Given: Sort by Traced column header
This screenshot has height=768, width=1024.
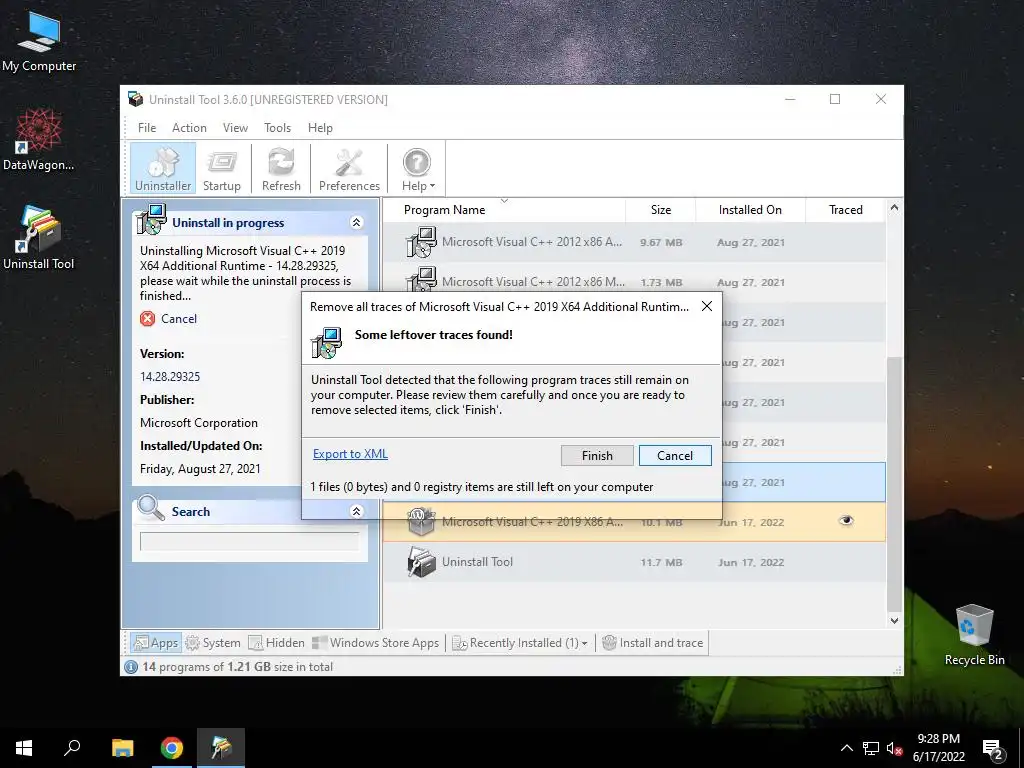Looking at the screenshot, I should click(845, 210).
